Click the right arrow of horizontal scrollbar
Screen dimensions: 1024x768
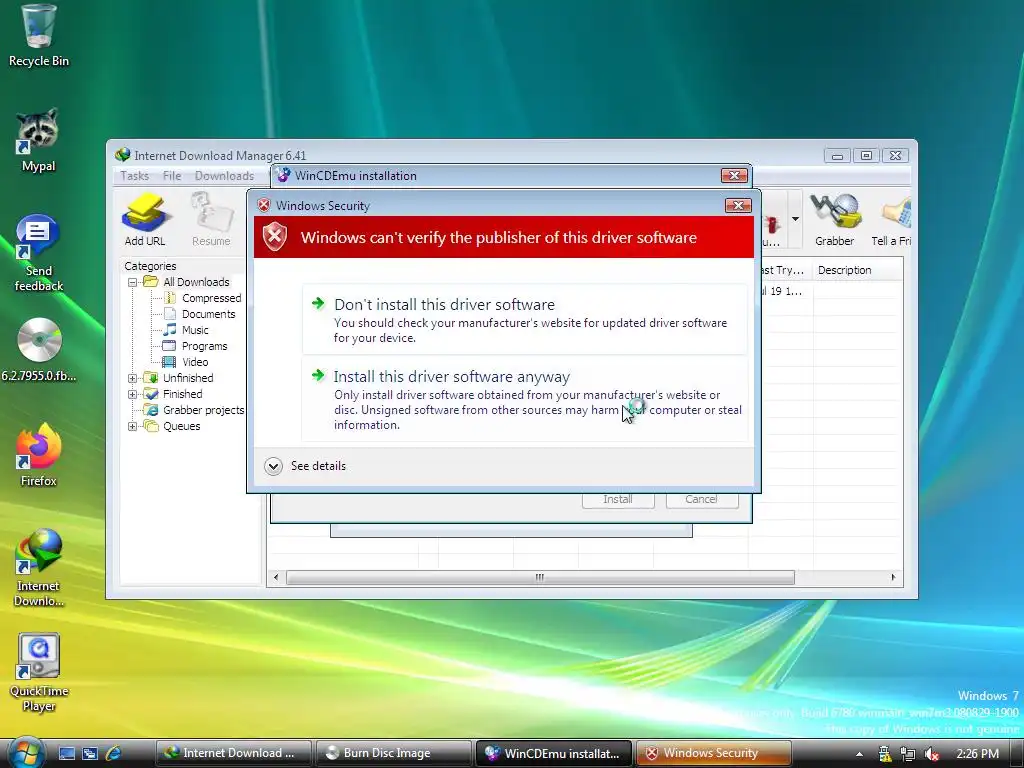pyautogui.click(x=893, y=577)
